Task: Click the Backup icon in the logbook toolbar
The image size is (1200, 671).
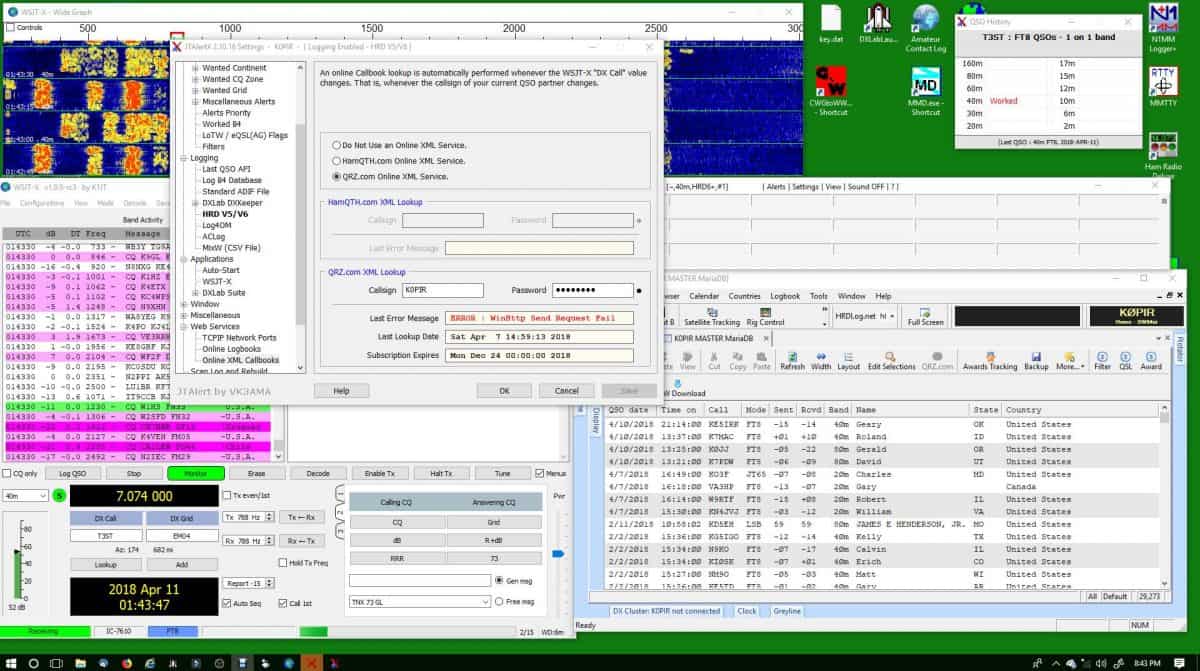Action: [1036, 360]
